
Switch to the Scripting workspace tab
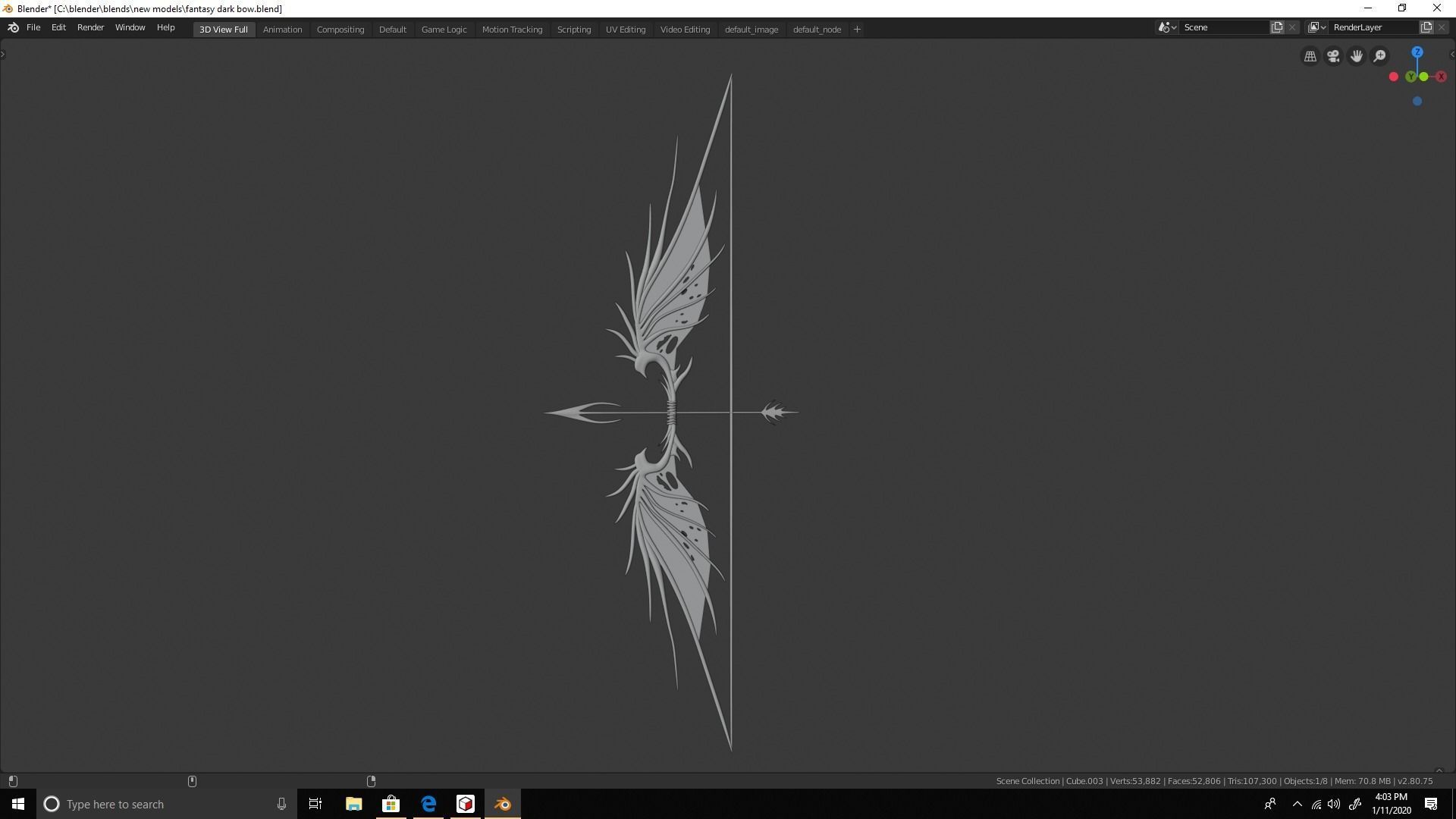pos(574,29)
